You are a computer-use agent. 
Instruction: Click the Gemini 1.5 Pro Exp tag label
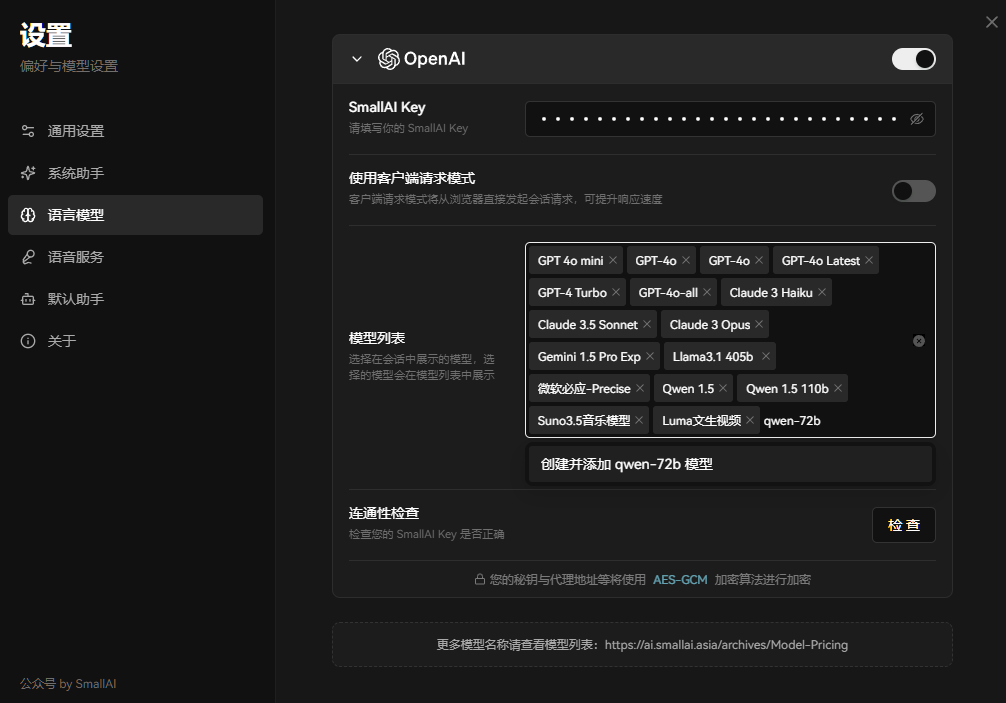click(x=589, y=357)
